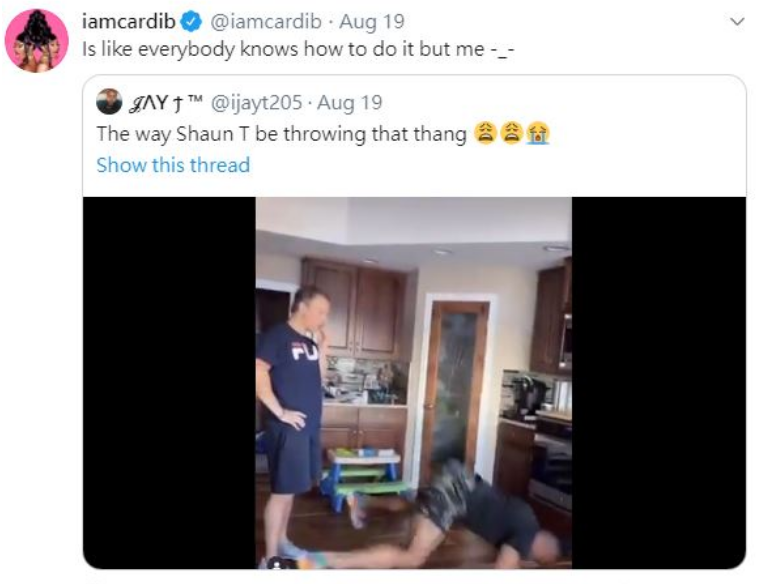Click the second weary face emoji
Image resolution: width=764 pixels, height=584 pixels.
point(511,133)
